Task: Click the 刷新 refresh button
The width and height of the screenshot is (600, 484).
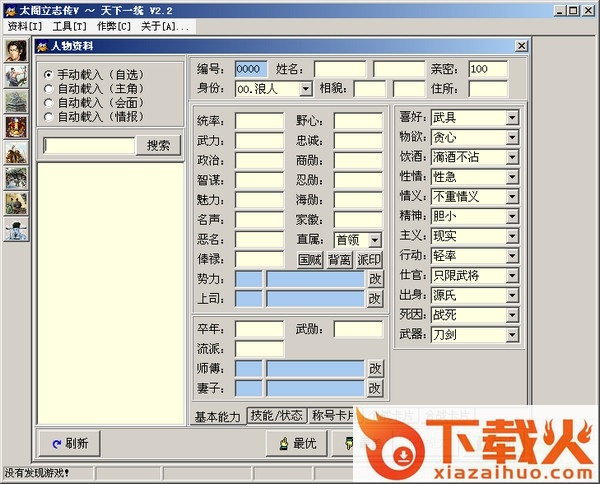Action: (70, 443)
